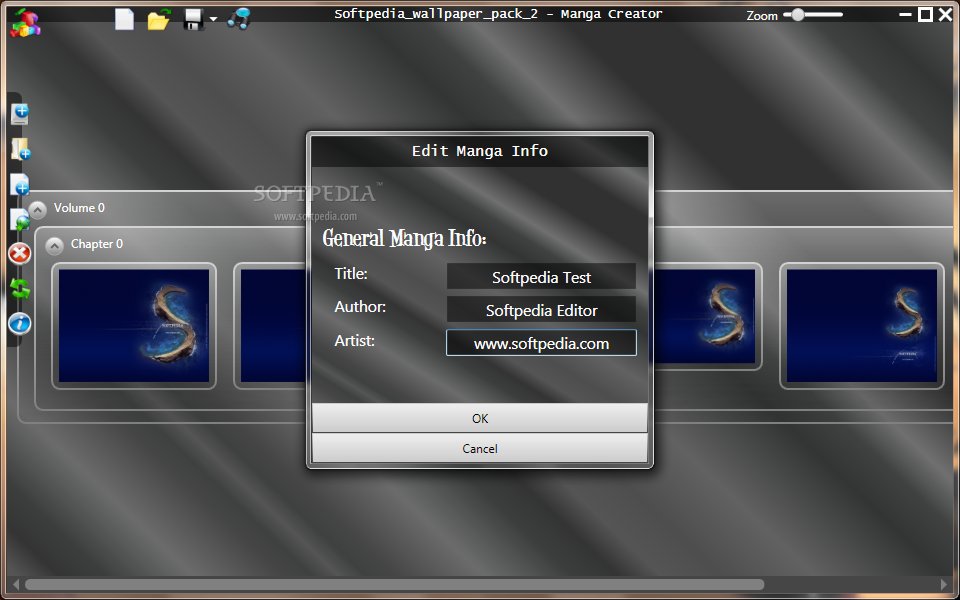The width and height of the screenshot is (960, 600).
Task: Open manga info with the blue i icon
Action: (x=20, y=323)
